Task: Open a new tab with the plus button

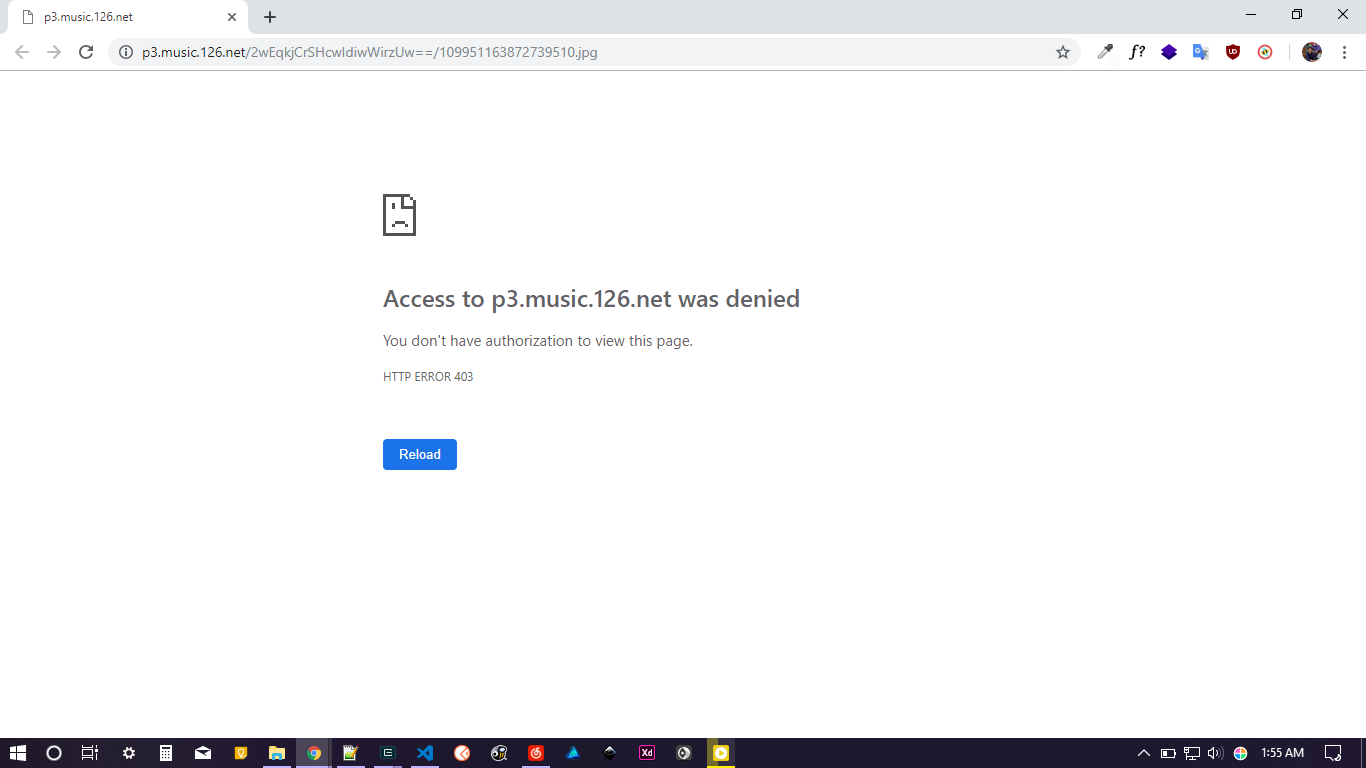Action: click(x=270, y=17)
